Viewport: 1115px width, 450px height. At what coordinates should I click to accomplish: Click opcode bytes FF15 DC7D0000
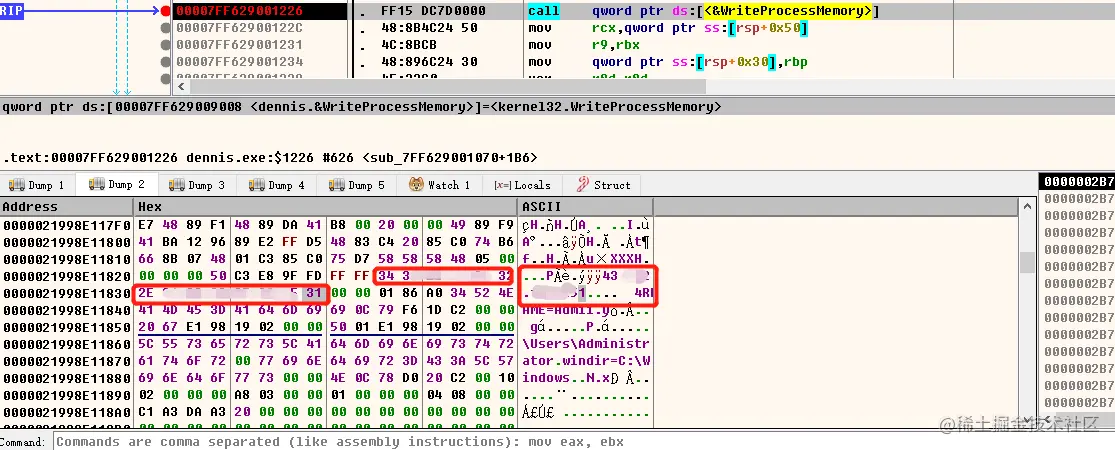[433, 11]
